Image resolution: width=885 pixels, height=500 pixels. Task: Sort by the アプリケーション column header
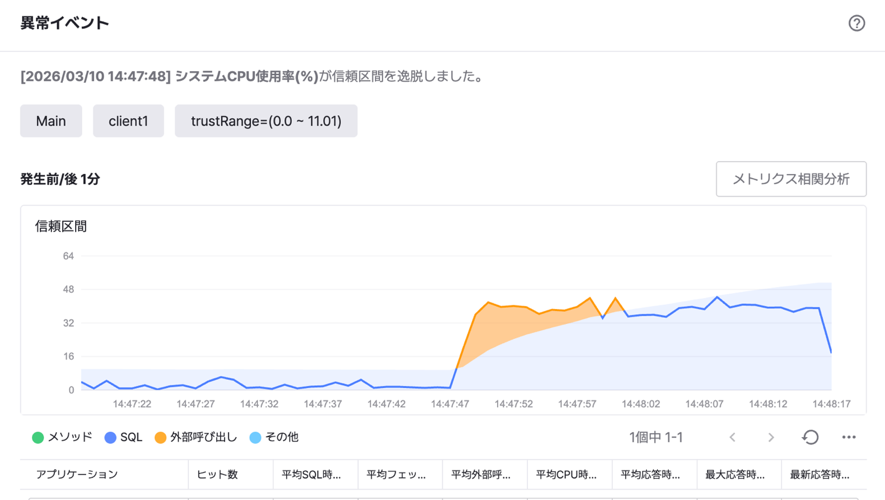click(x=77, y=474)
